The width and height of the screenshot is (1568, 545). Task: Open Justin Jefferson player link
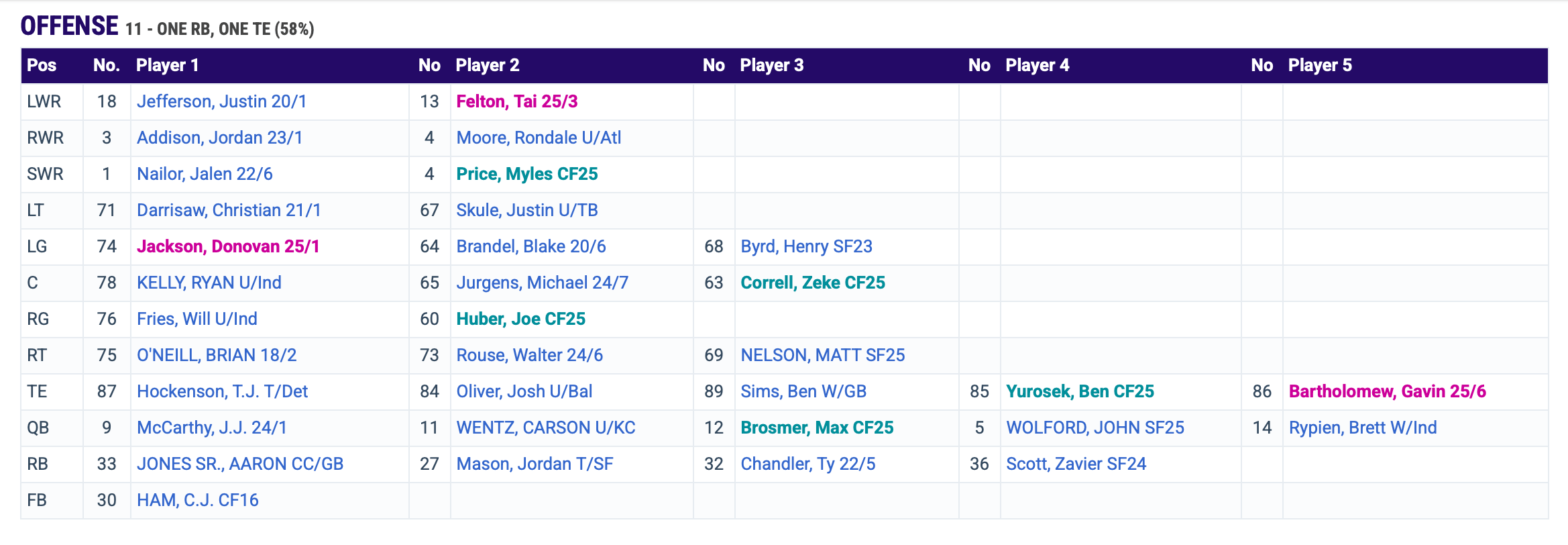pos(221,101)
